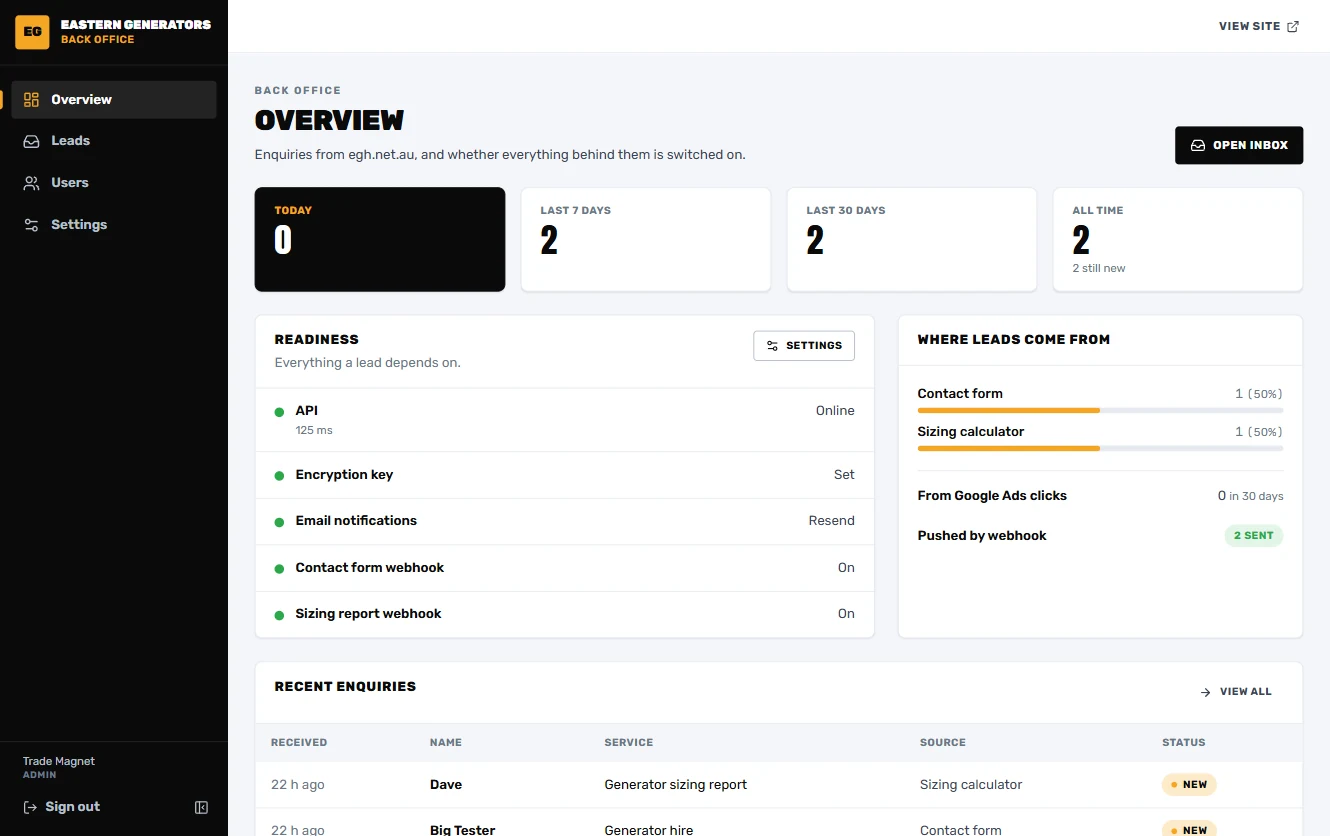Click the 2 still new text
Image resolution: width=1330 pixels, height=836 pixels.
click(x=1099, y=269)
